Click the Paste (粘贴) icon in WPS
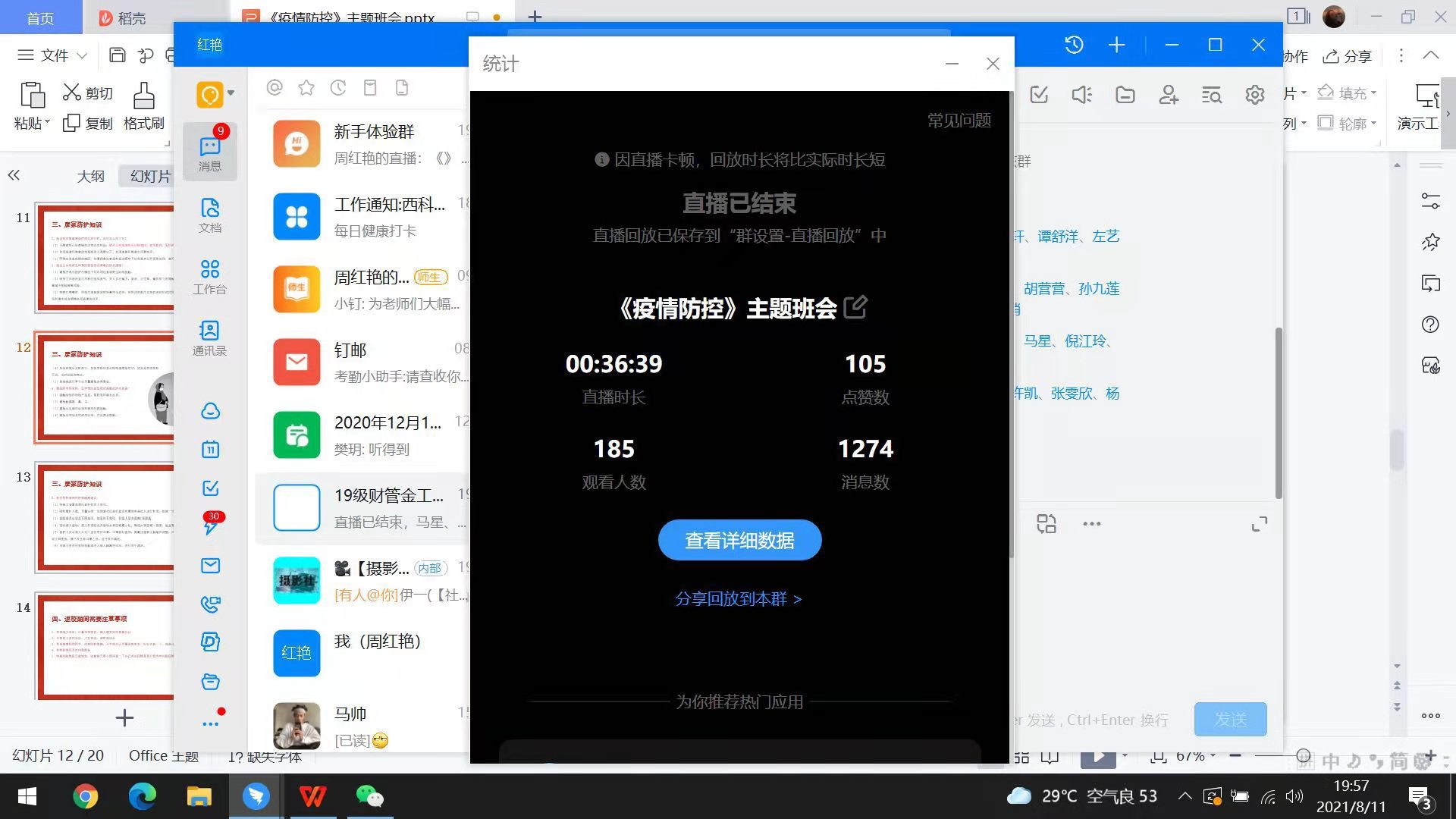The image size is (1456, 819). tap(32, 96)
